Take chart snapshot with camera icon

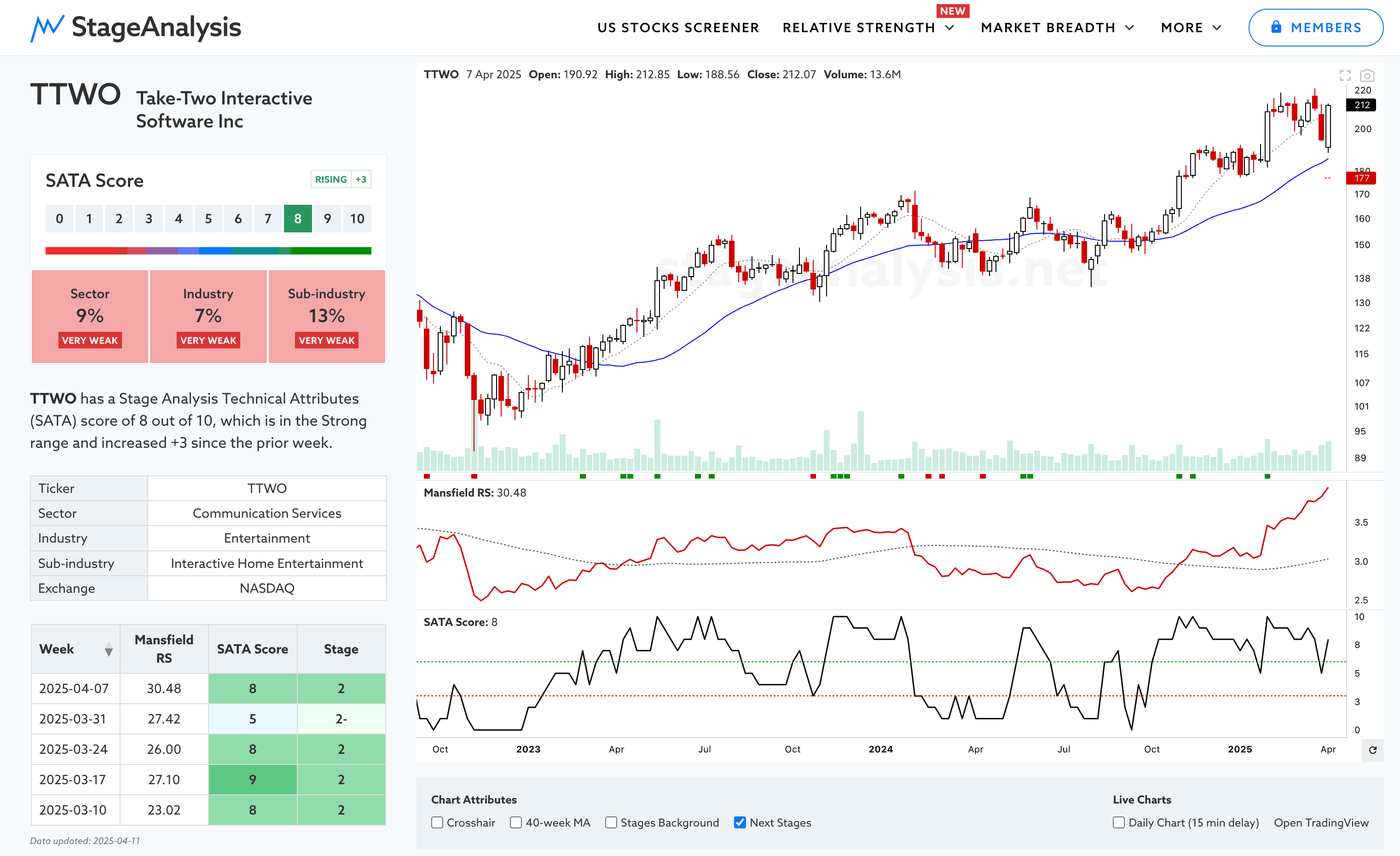(x=1367, y=75)
